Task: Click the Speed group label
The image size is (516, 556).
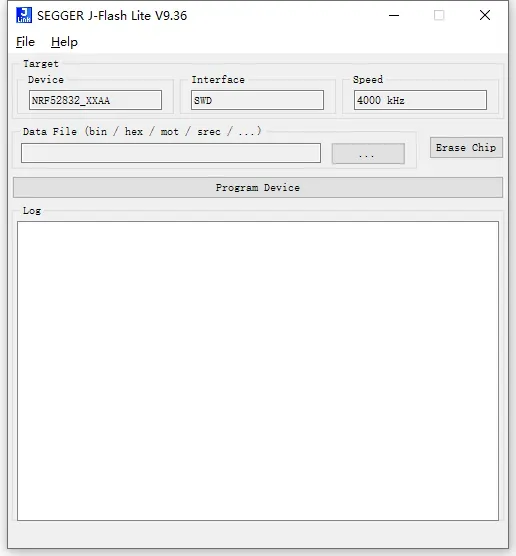Action: pyautogui.click(x=368, y=79)
